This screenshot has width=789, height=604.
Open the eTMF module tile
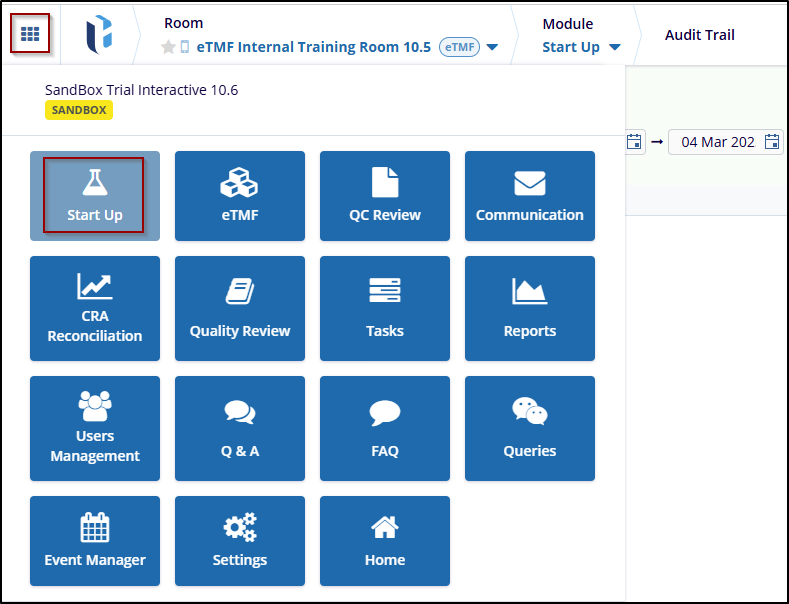(x=239, y=196)
